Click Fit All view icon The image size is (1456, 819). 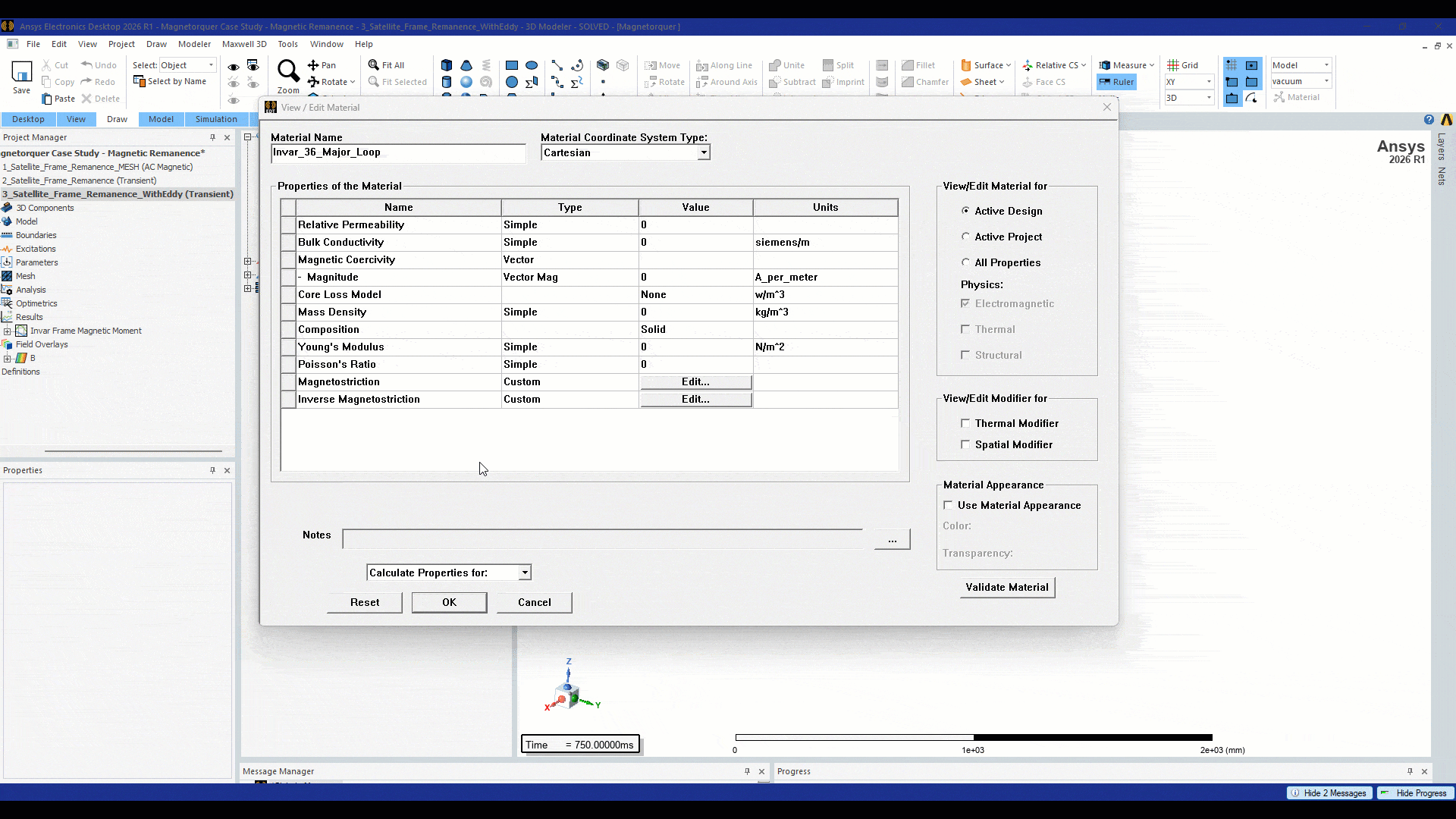374,65
